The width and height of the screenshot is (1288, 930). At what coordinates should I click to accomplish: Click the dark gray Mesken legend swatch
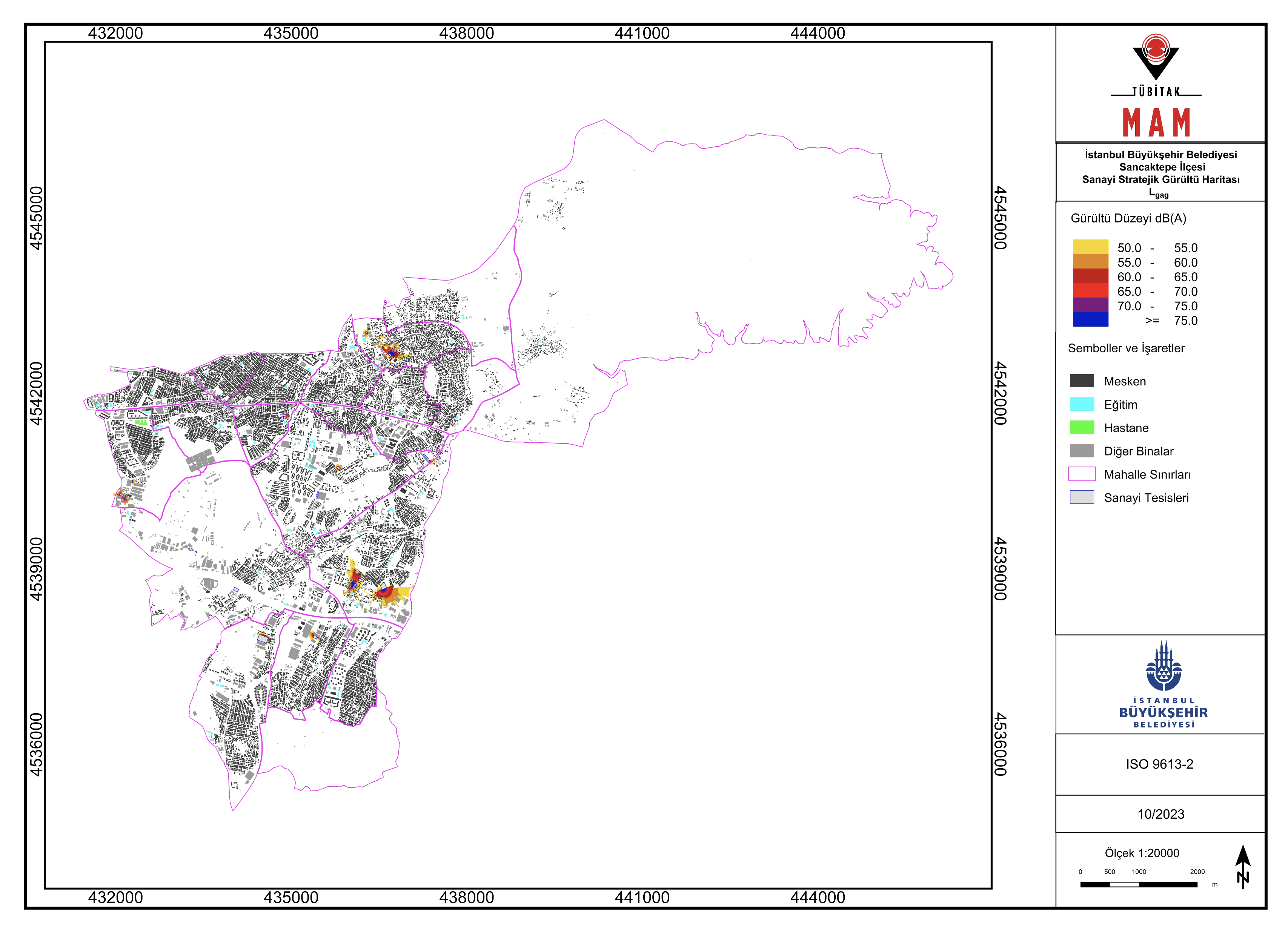coord(1082,381)
